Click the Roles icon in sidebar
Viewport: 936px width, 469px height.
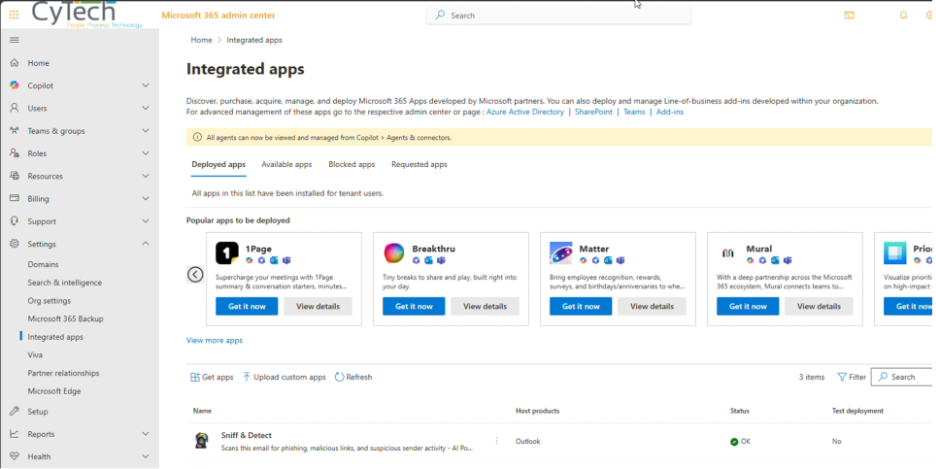pyautogui.click(x=14, y=153)
